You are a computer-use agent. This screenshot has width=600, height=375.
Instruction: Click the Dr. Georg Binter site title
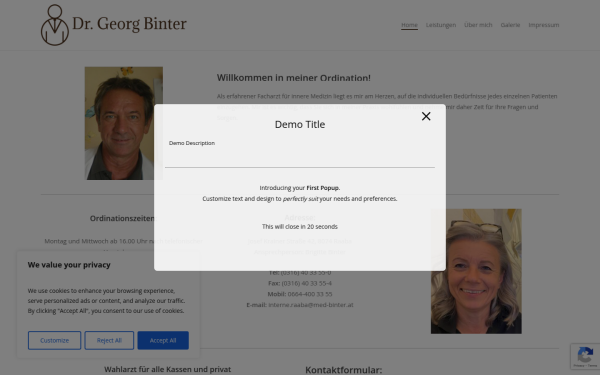coord(129,24)
